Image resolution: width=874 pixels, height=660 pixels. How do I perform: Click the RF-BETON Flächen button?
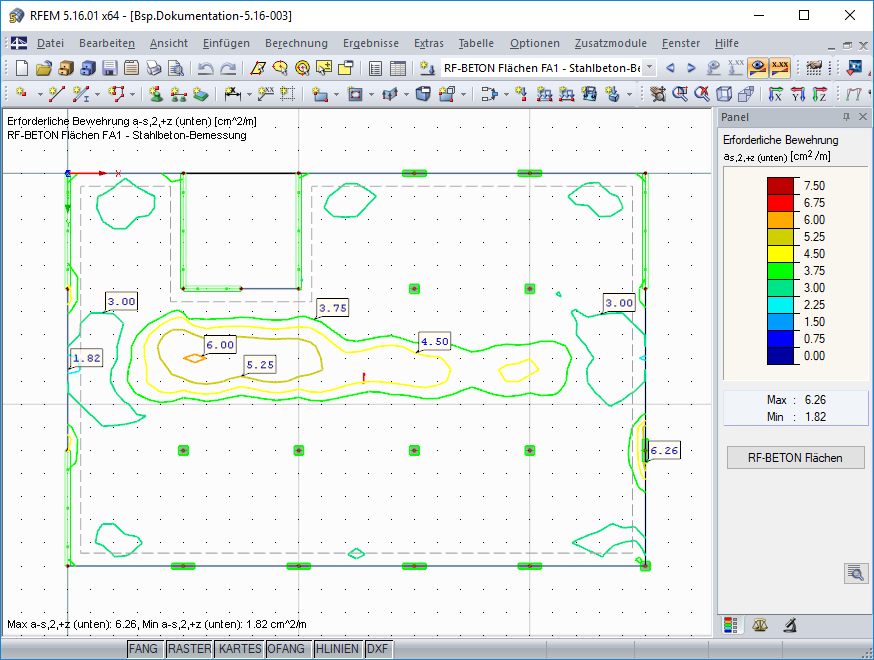tap(795, 458)
